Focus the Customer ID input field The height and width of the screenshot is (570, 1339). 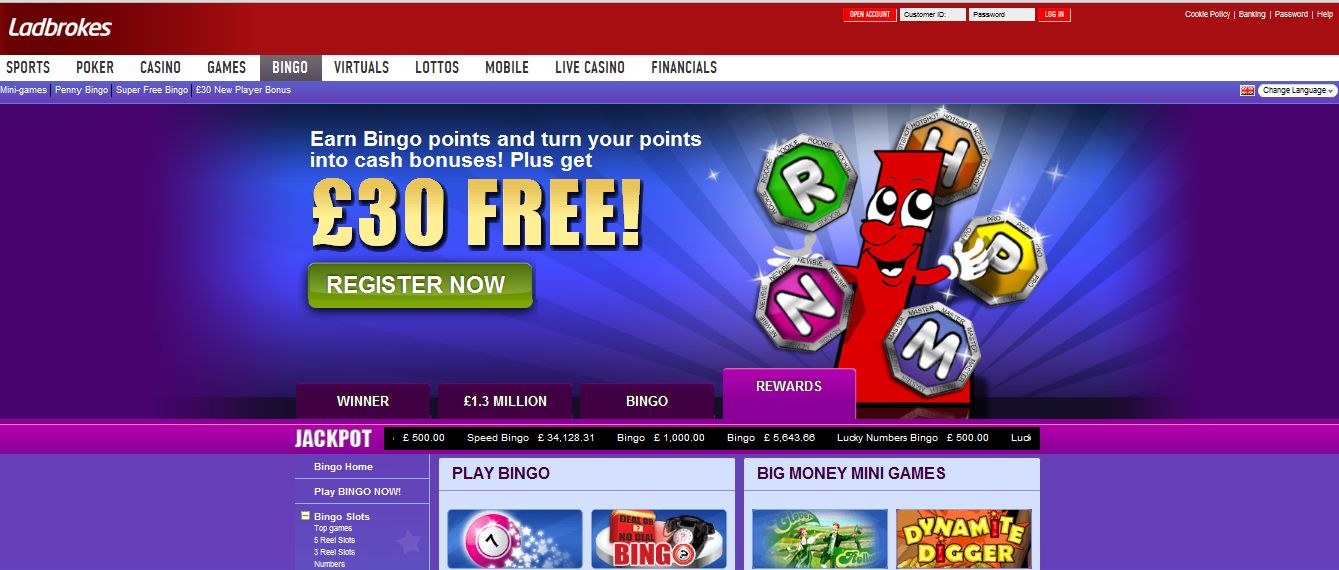pos(933,14)
